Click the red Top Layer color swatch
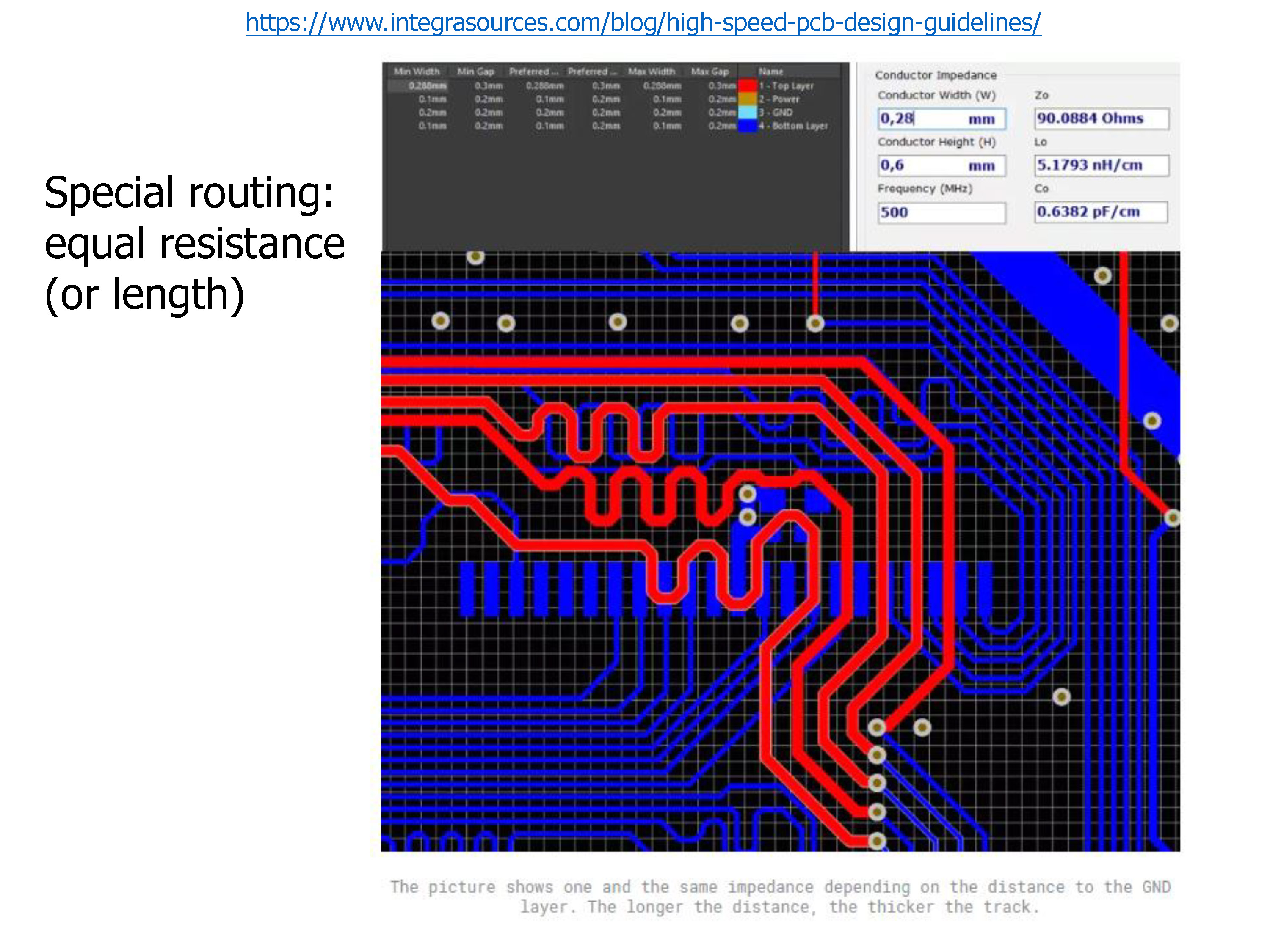1270x952 pixels. tap(748, 85)
